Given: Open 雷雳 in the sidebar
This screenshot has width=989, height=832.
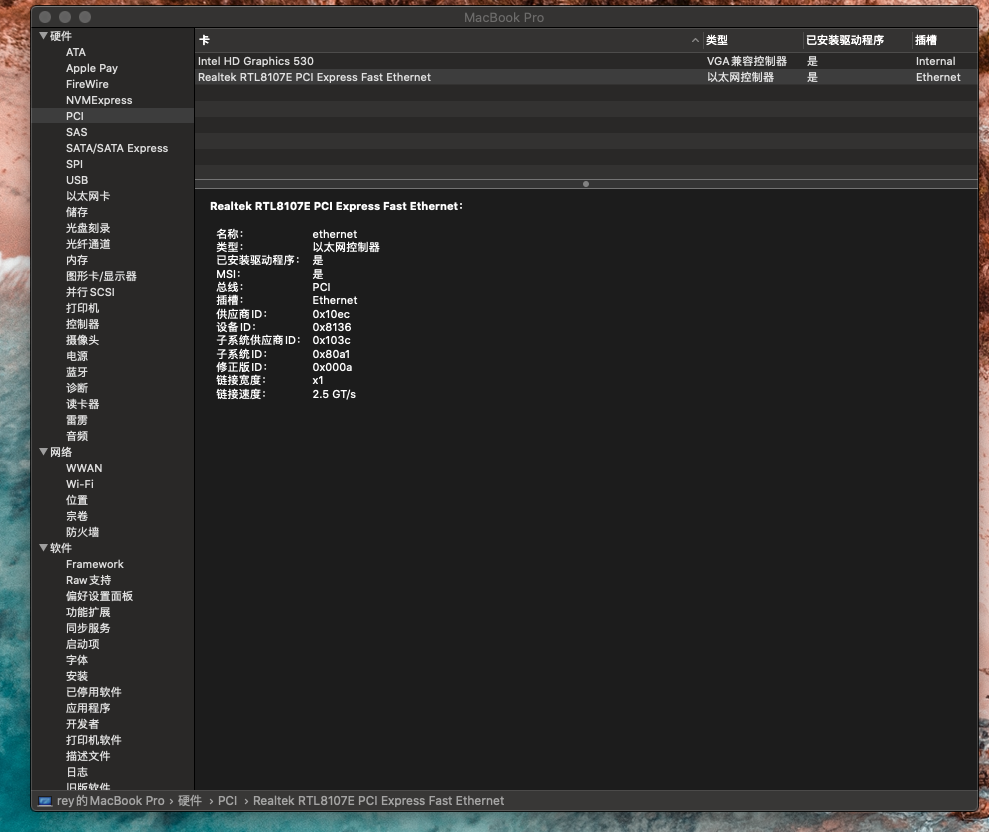Looking at the screenshot, I should [76, 420].
